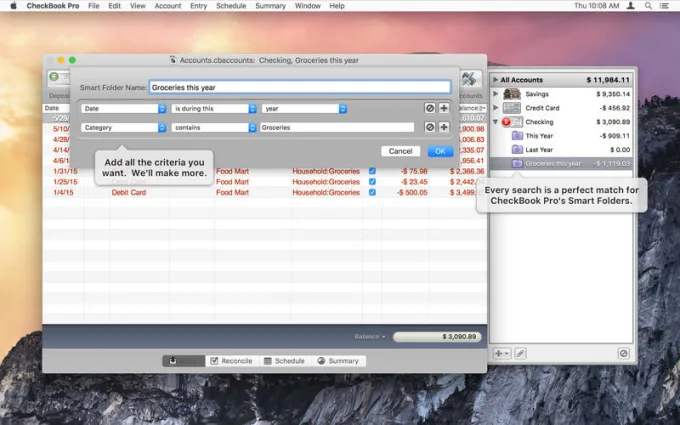The image size is (680, 425).
Task: Click the delete icon at accounts panel bottom
Action: pyautogui.click(x=623, y=353)
